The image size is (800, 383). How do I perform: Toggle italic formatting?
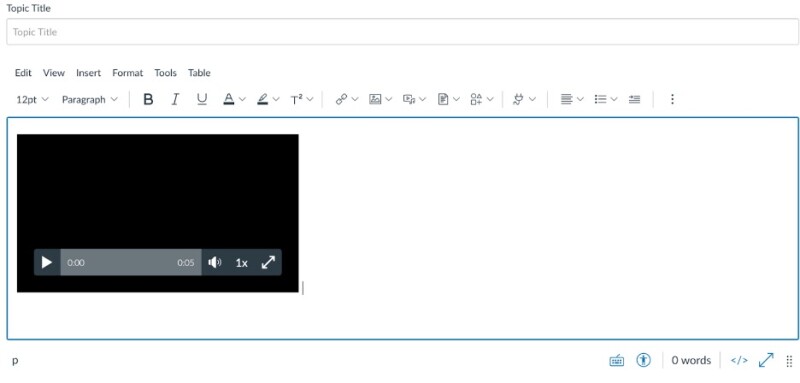pyautogui.click(x=175, y=99)
